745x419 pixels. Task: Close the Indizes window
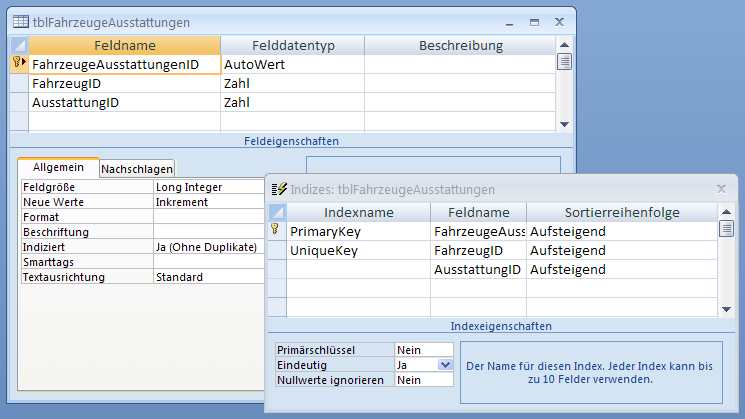pos(721,188)
